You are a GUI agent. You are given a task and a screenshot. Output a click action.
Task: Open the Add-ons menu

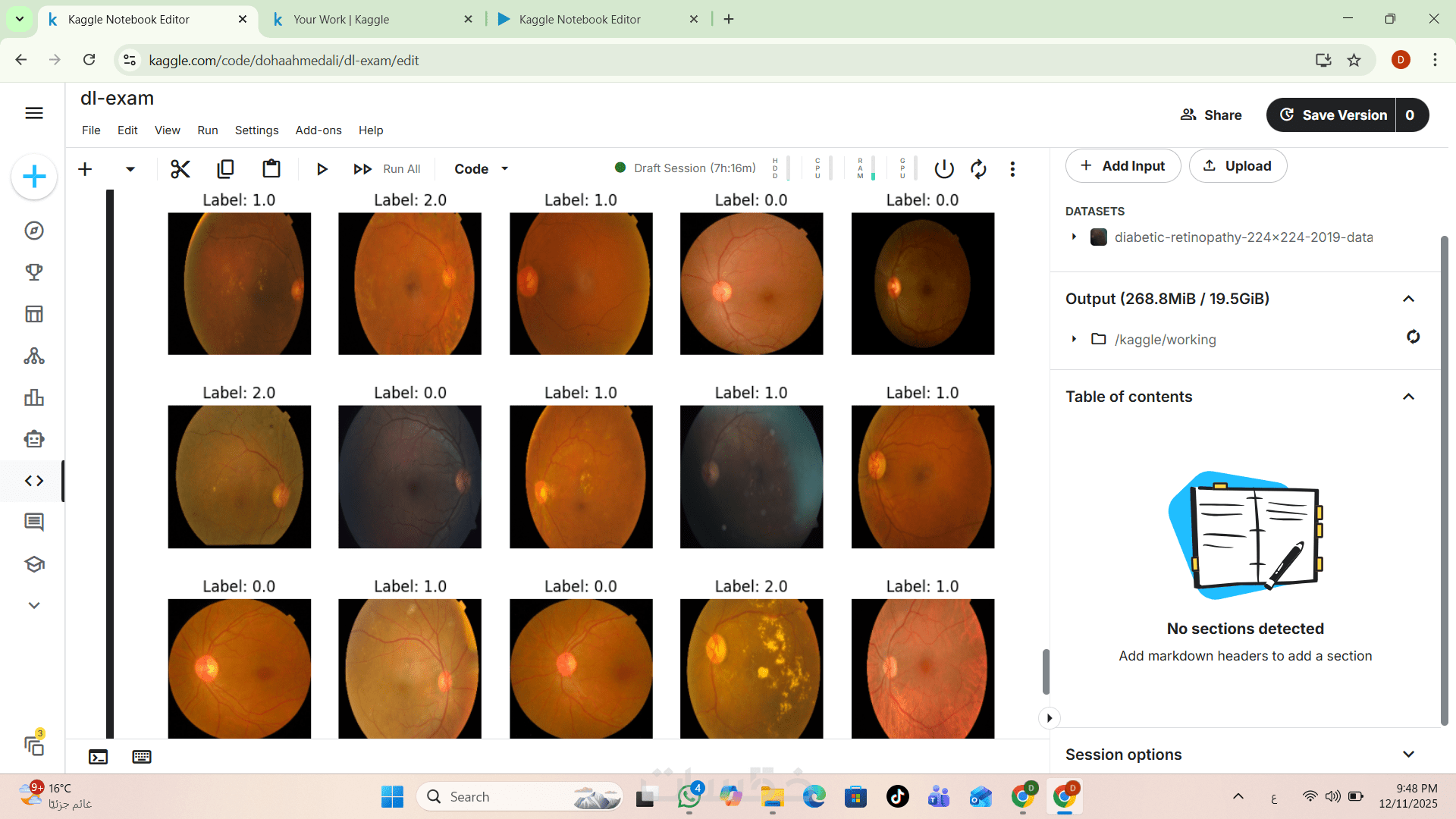coord(318,130)
